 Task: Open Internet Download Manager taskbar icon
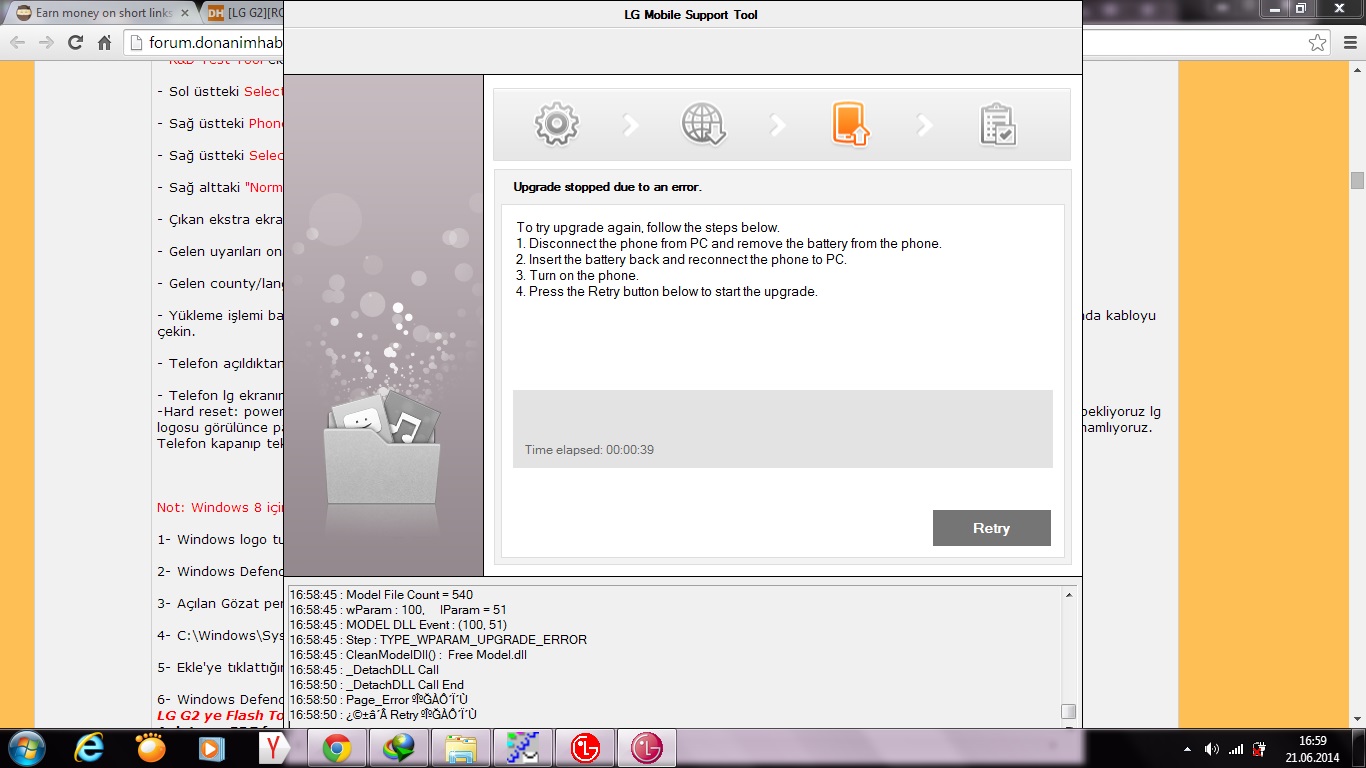(x=399, y=748)
